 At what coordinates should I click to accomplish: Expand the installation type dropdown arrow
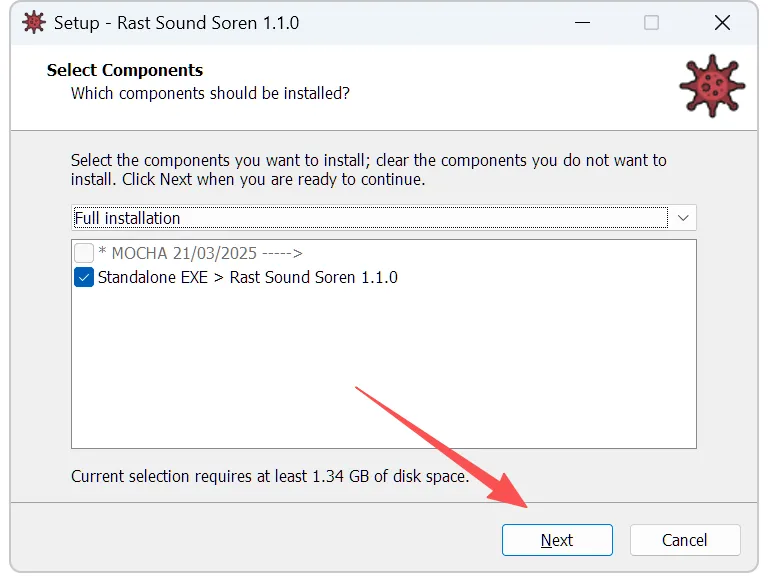683,218
